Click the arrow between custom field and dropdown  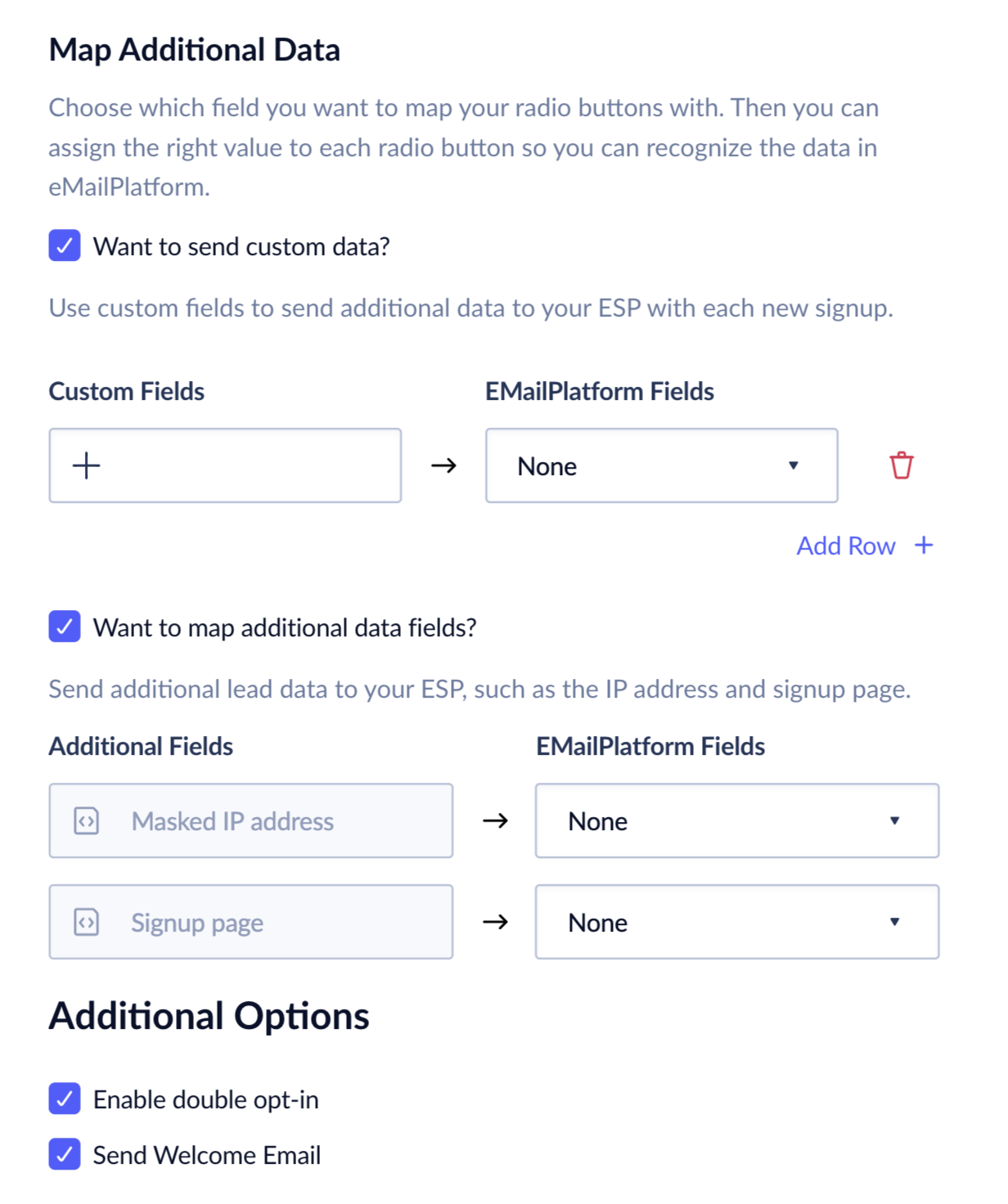coord(443,465)
